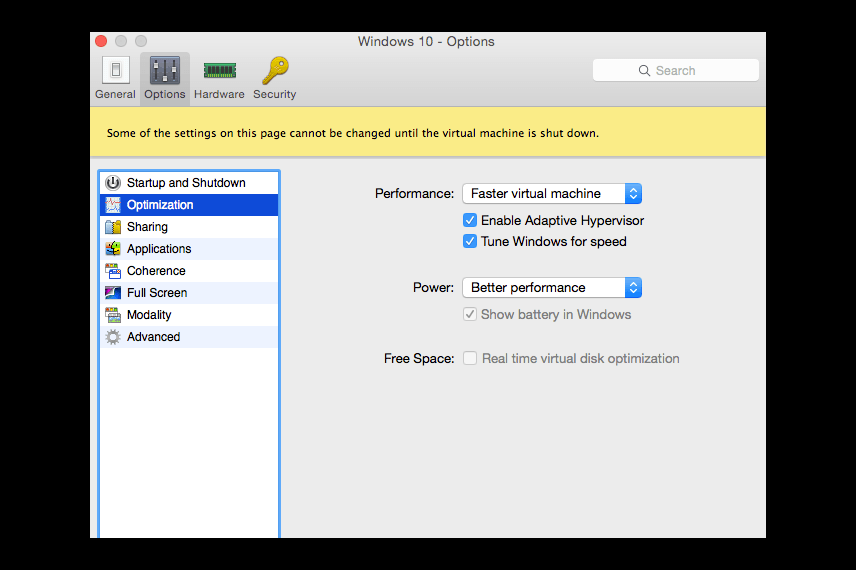Open the General settings toolbar icon
Image resolution: width=856 pixels, height=570 pixels.
[115, 70]
